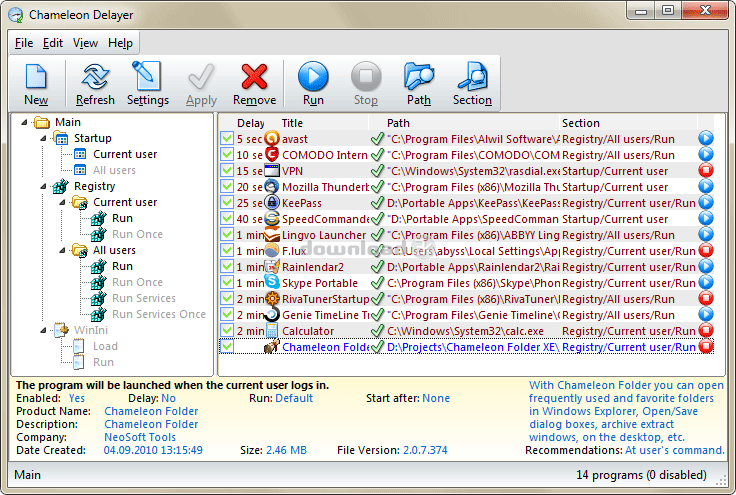Collapse Registry Current user node
736x495 pixels.
click(62, 202)
